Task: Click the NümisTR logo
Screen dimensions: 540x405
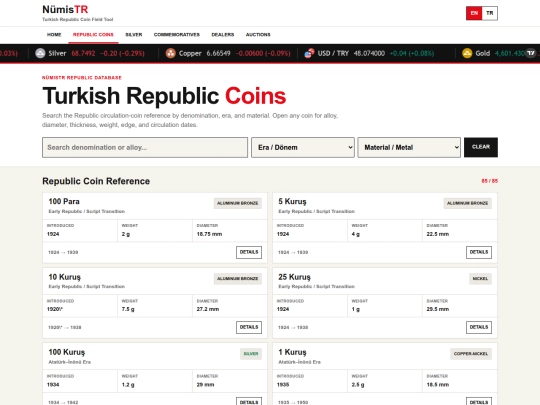Action: coord(65,9)
